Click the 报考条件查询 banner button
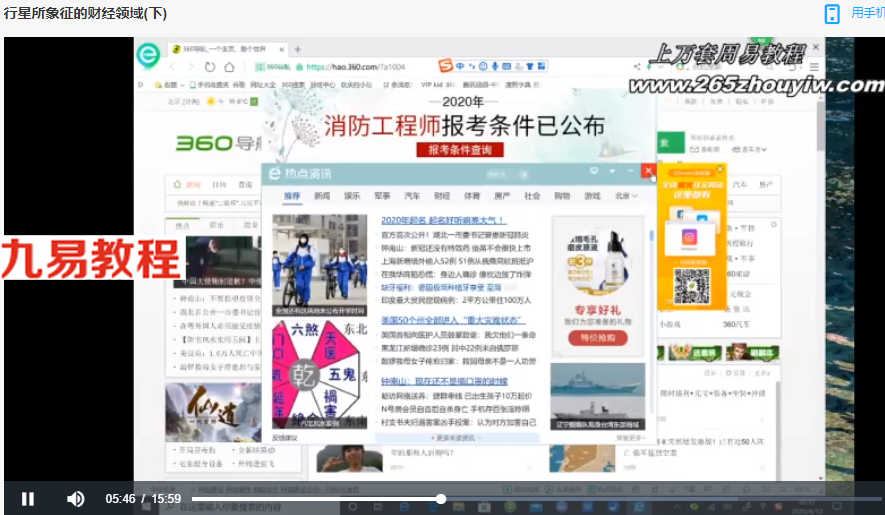This screenshot has height=515, width=885. pos(460,150)
